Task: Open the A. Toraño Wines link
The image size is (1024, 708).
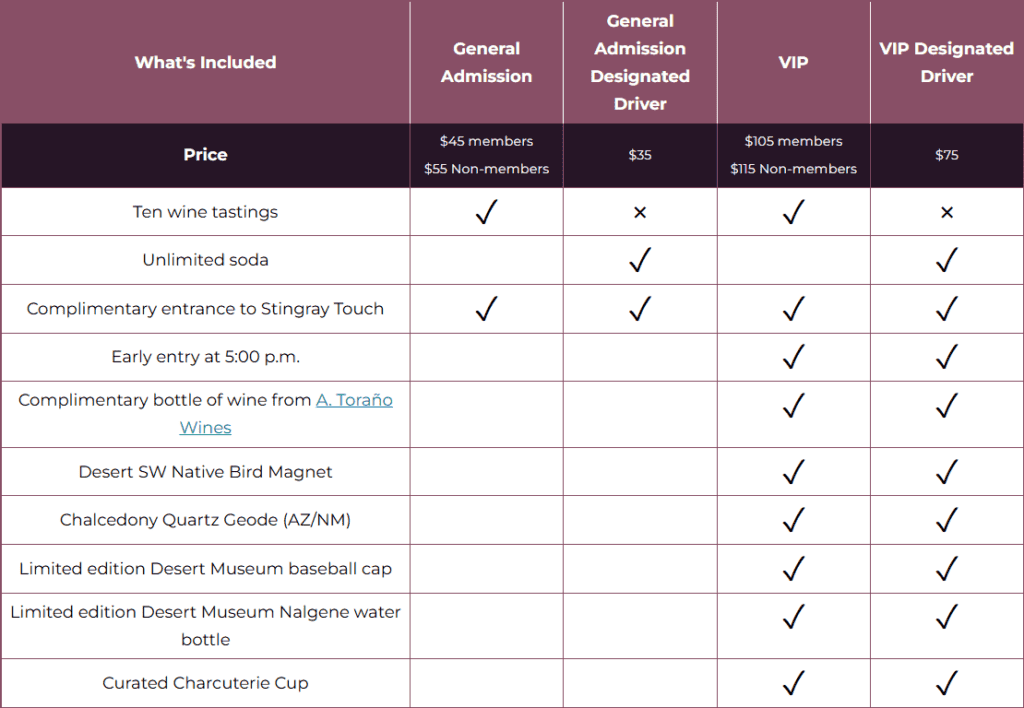Action: (286, 413)
